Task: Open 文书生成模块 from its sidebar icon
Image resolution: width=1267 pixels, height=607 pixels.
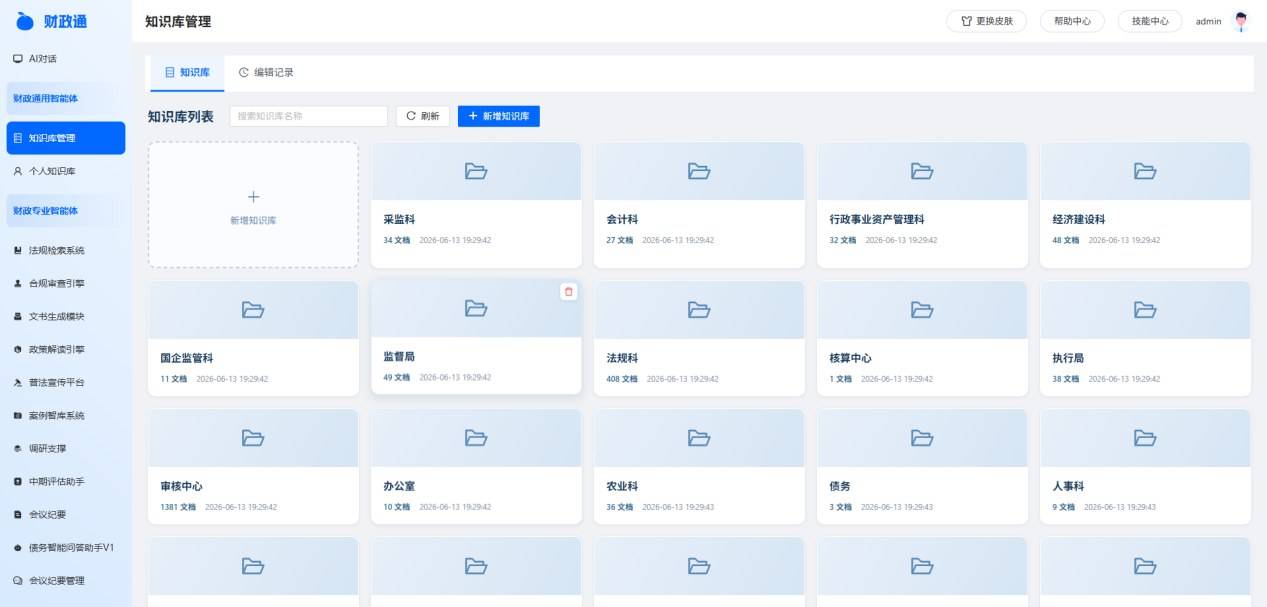Action: (17, 316)
